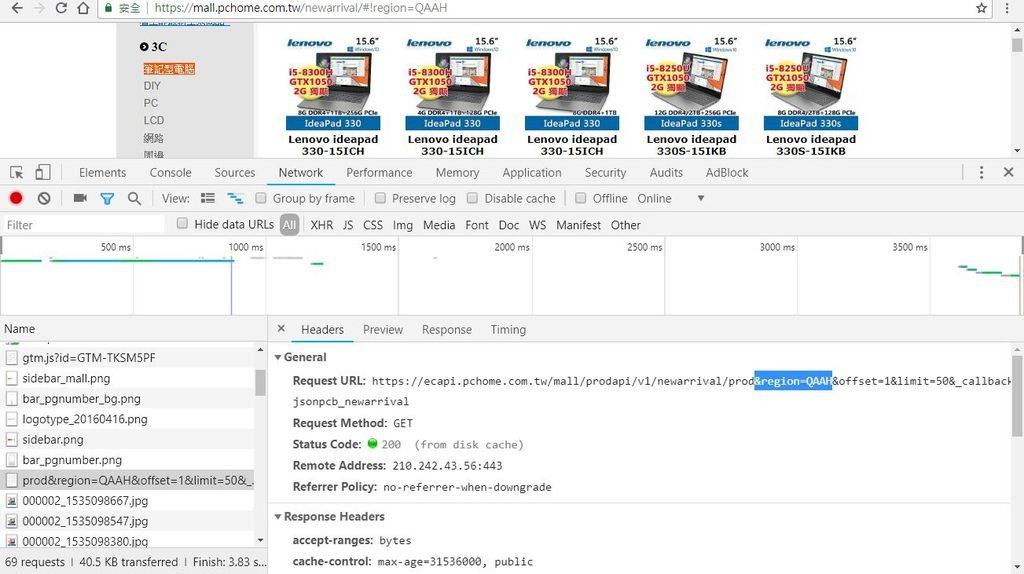Toggle the device toolbar icon
The image size is (1024, 574).
42,172
